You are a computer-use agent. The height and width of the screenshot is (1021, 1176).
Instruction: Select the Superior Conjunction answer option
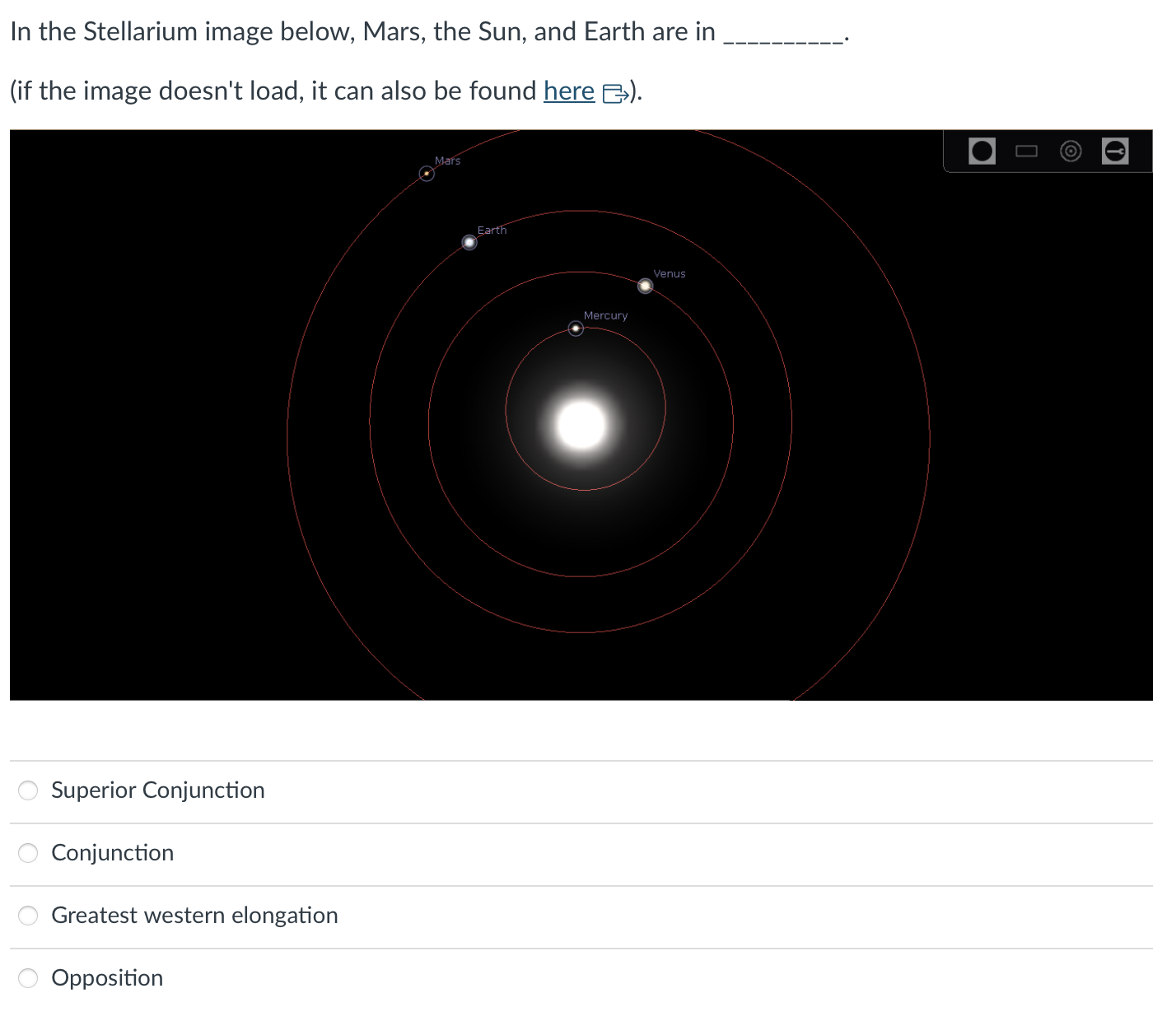tap(27, 790)
